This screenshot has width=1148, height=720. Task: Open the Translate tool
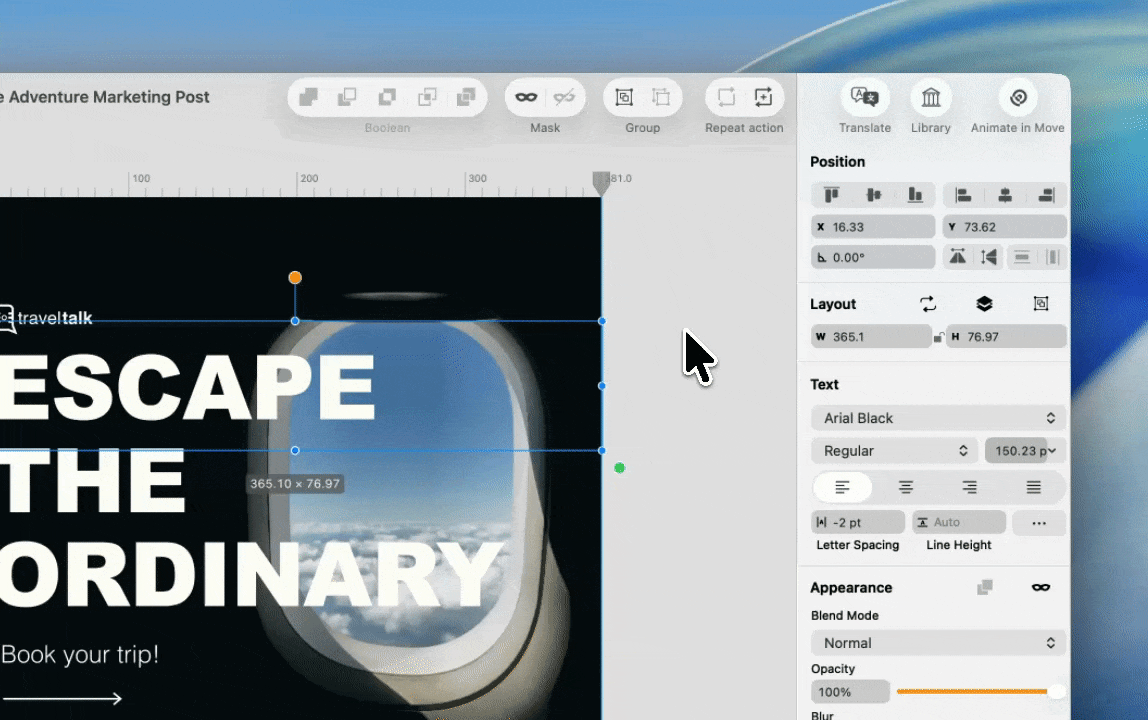point(864,97)
